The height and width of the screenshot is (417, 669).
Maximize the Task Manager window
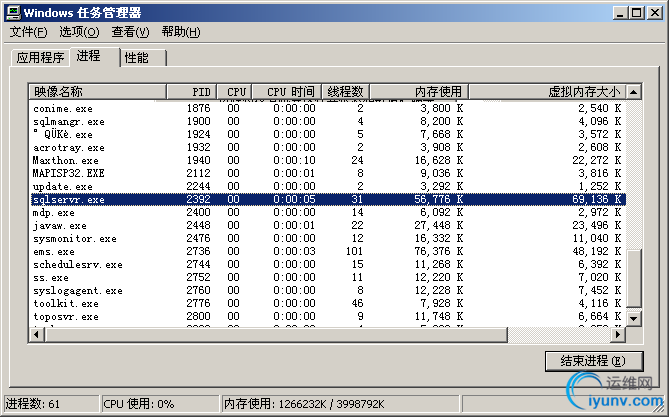point(636,13)
